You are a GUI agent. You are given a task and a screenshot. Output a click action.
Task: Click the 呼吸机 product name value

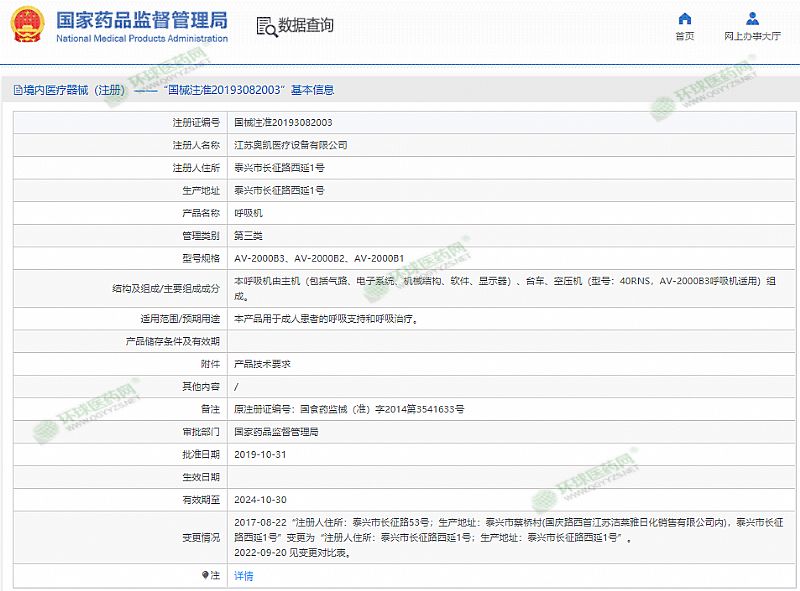coord(247,213)
